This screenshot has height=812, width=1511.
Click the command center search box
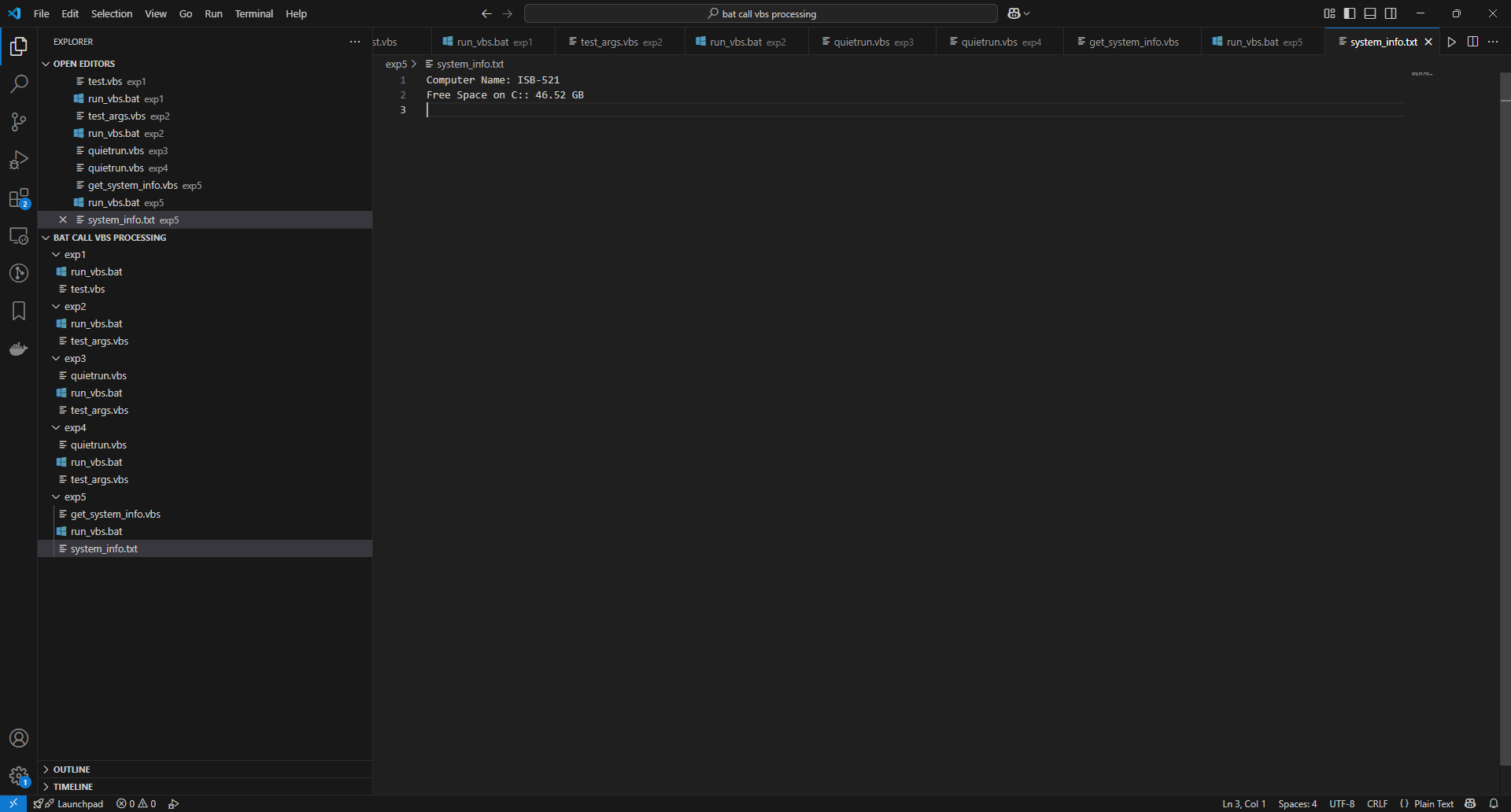[760, 13]
